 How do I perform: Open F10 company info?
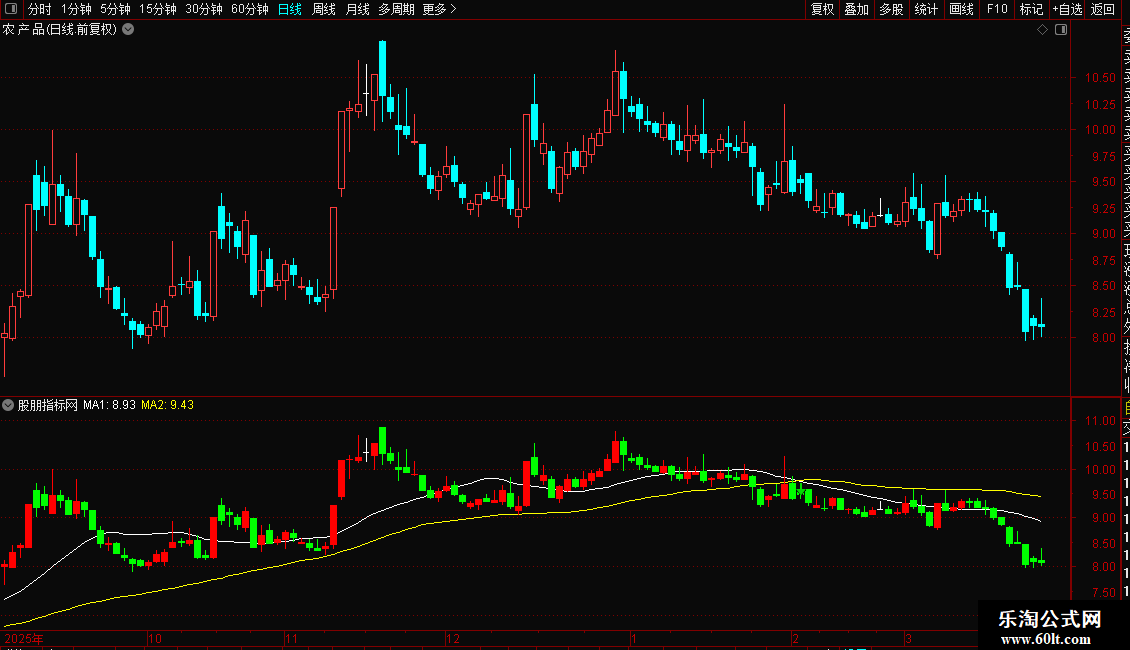click(997, 9)
